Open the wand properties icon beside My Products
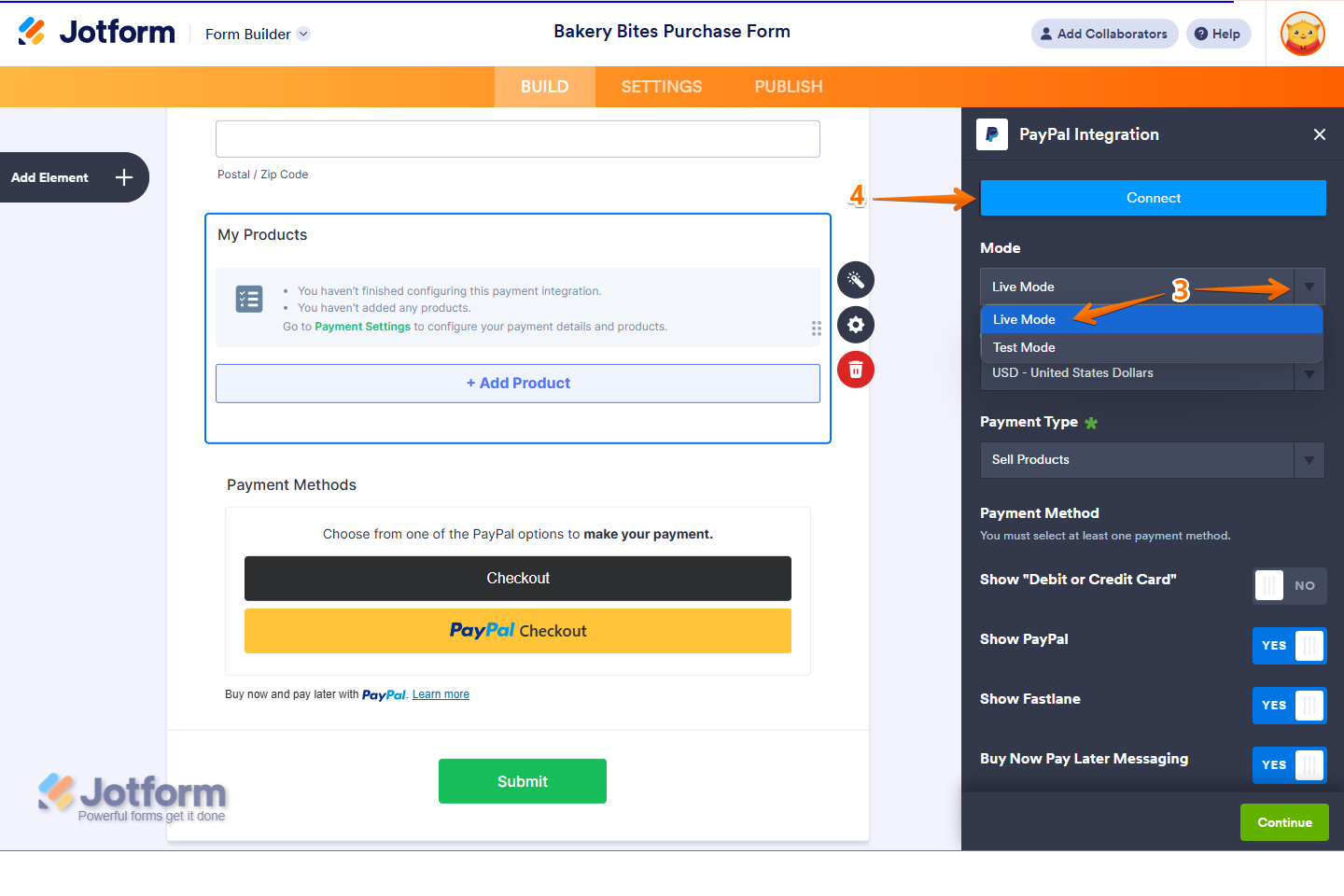 [856, 280]
